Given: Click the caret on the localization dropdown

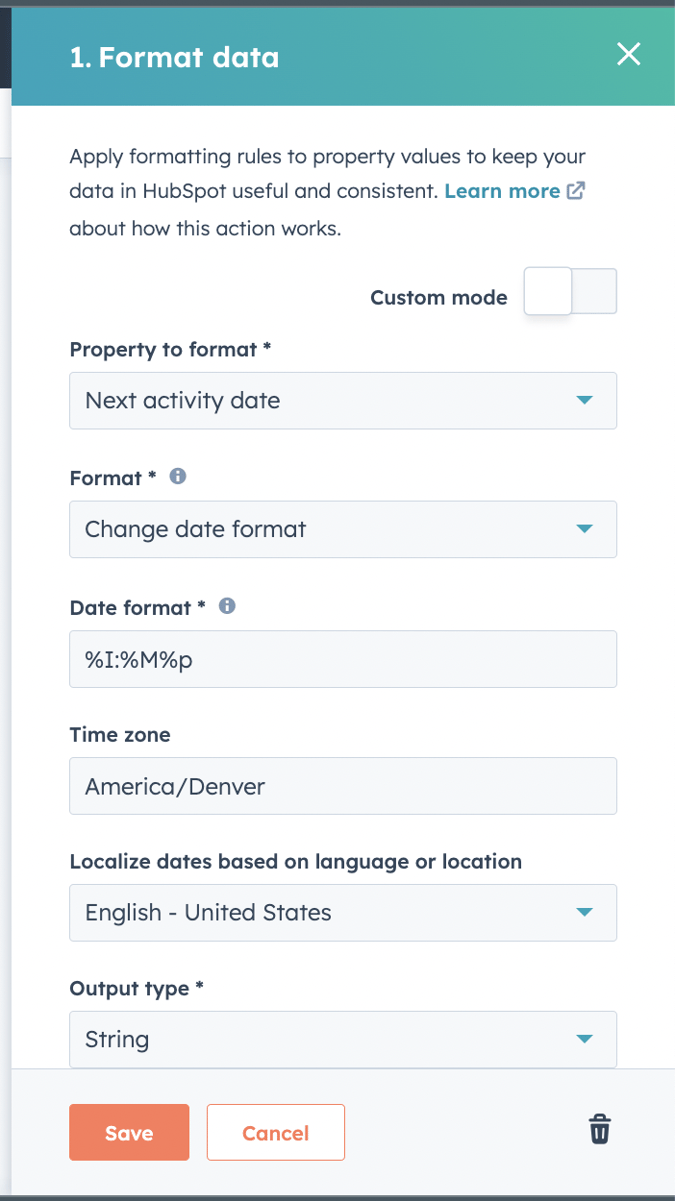Looking at the screenshot, I should tap(585, 912).
